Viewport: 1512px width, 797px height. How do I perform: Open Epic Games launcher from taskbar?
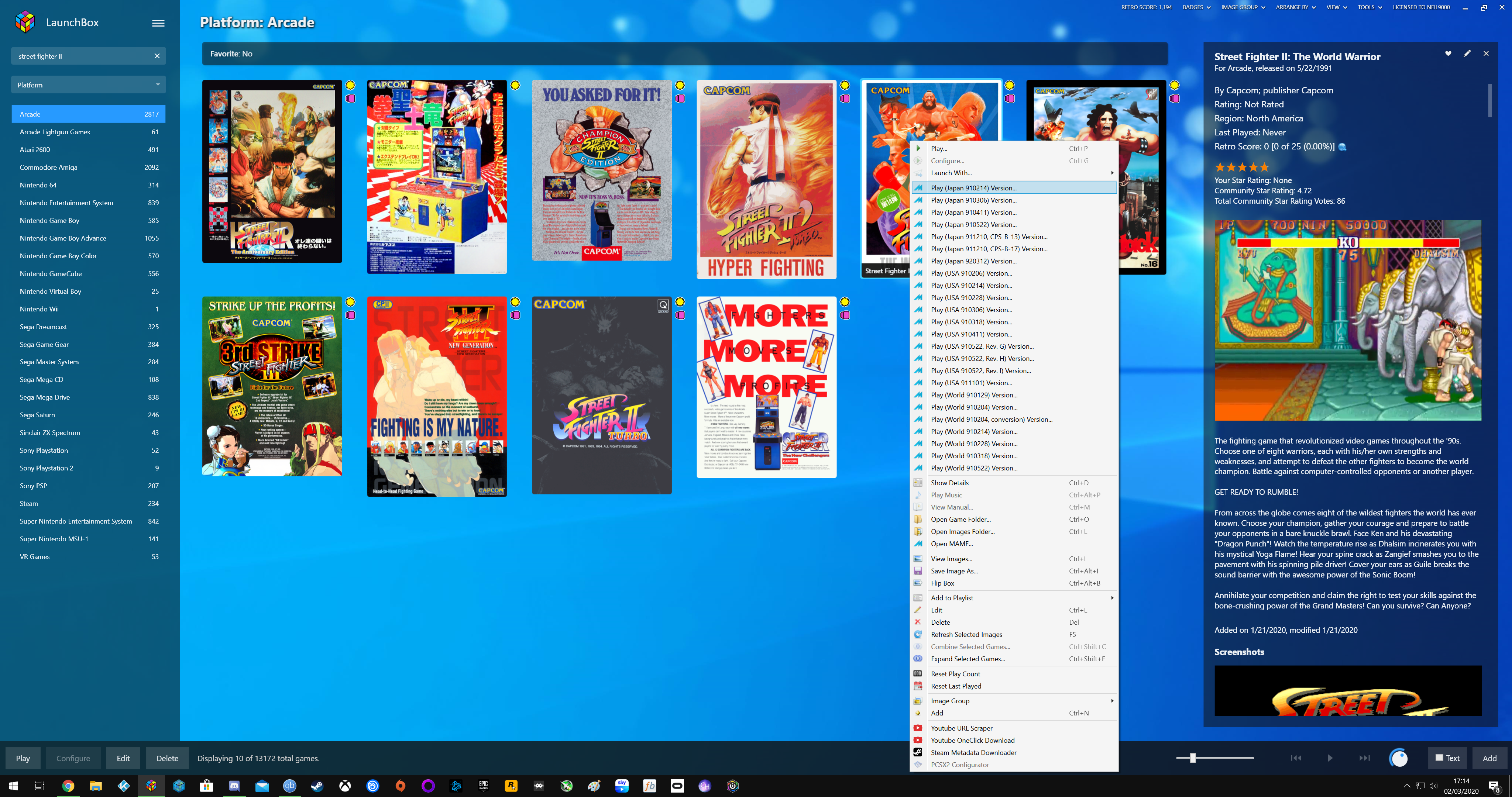(x=483, y=786)
